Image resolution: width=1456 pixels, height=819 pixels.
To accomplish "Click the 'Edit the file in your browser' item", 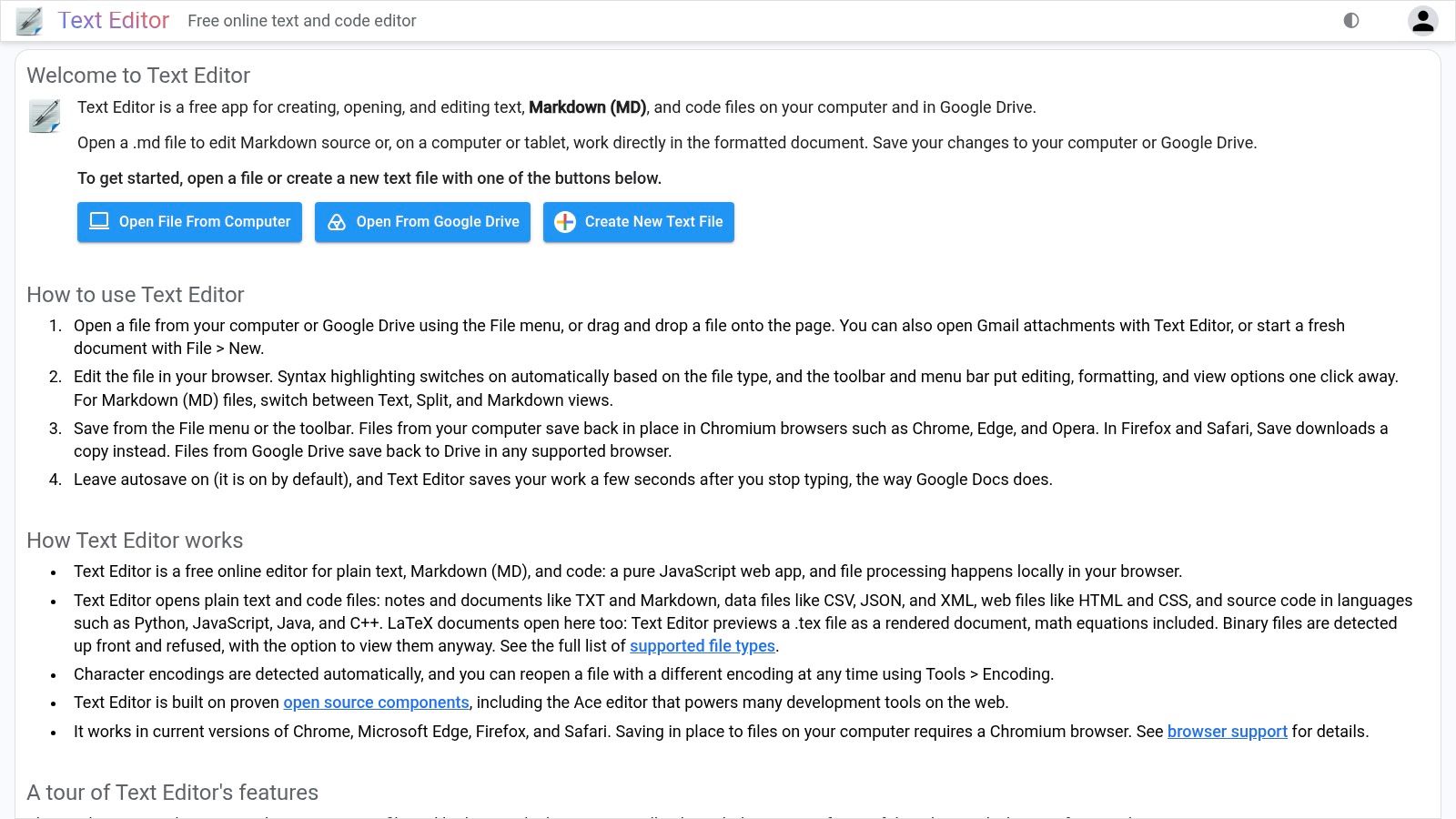I will (736, 389).
